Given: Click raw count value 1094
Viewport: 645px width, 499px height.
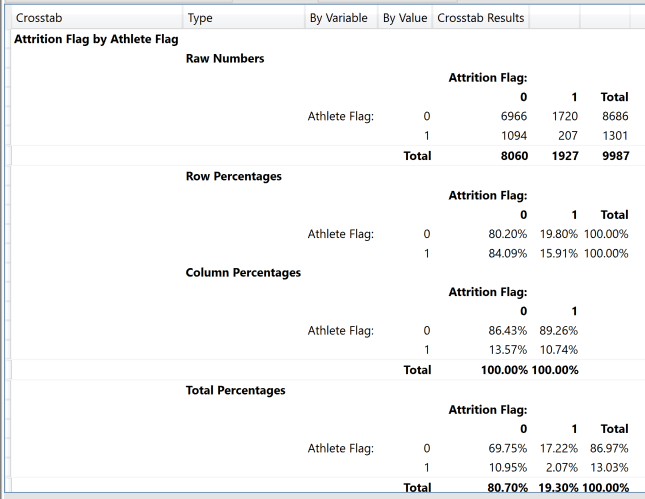Looking at the screenshot, I should tap(514, 135).
